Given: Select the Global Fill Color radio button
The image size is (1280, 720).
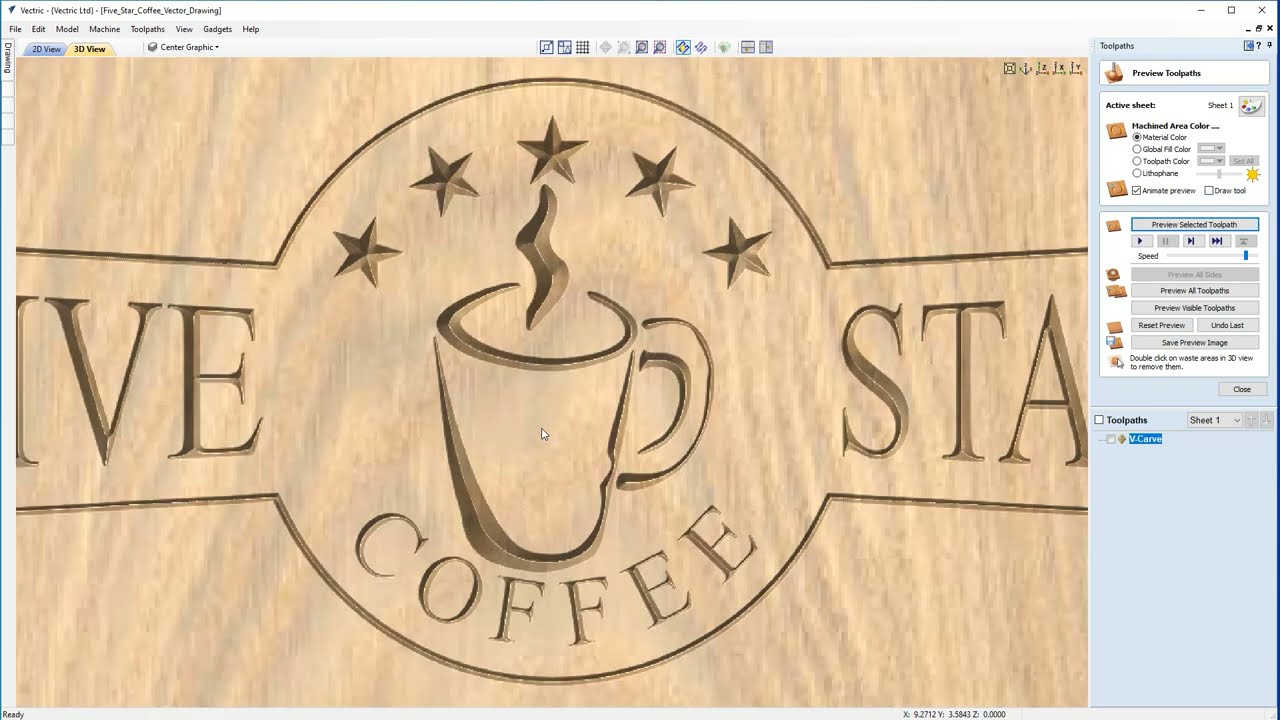Looking at the screenshot, I should pos(1137,149).
